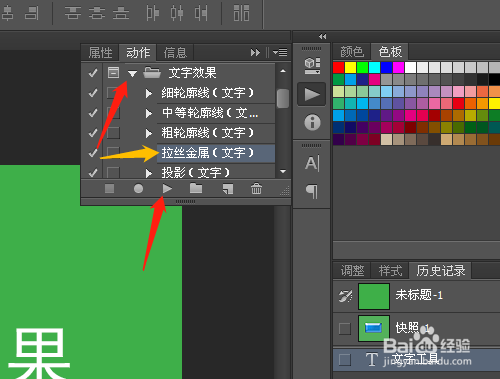Play the selected action in Actions panel
This screenshot has width=500, height=379.
coord(167,189)
